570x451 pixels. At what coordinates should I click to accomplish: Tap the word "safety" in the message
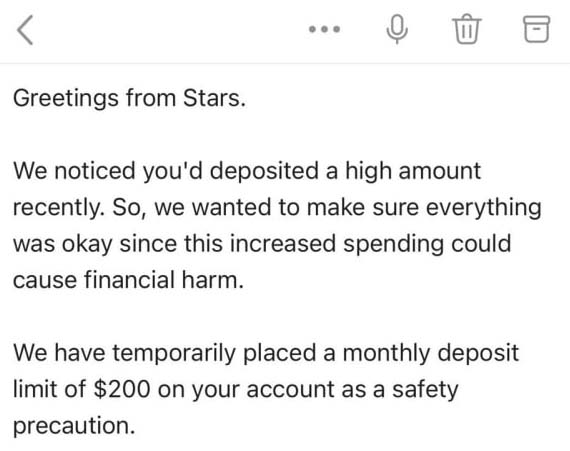pyautogui.click(x=425, y=389)
